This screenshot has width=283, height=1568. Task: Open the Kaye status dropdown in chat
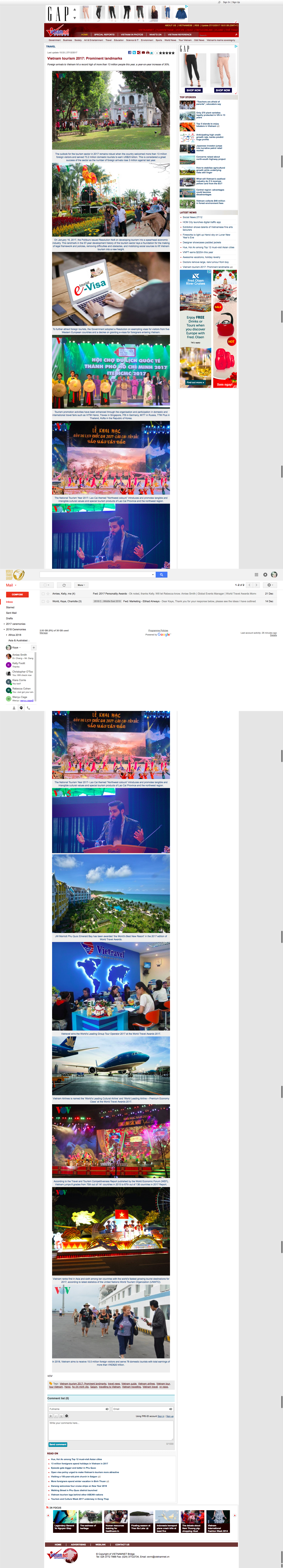point(20,648)
